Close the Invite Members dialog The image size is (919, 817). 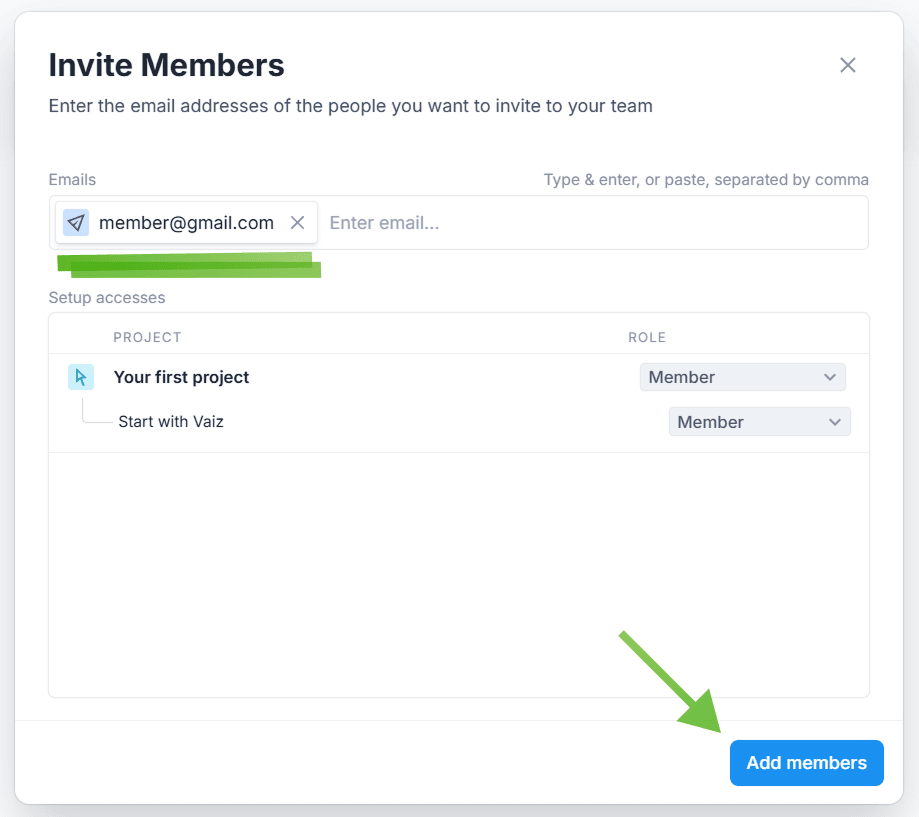[848, 66]
